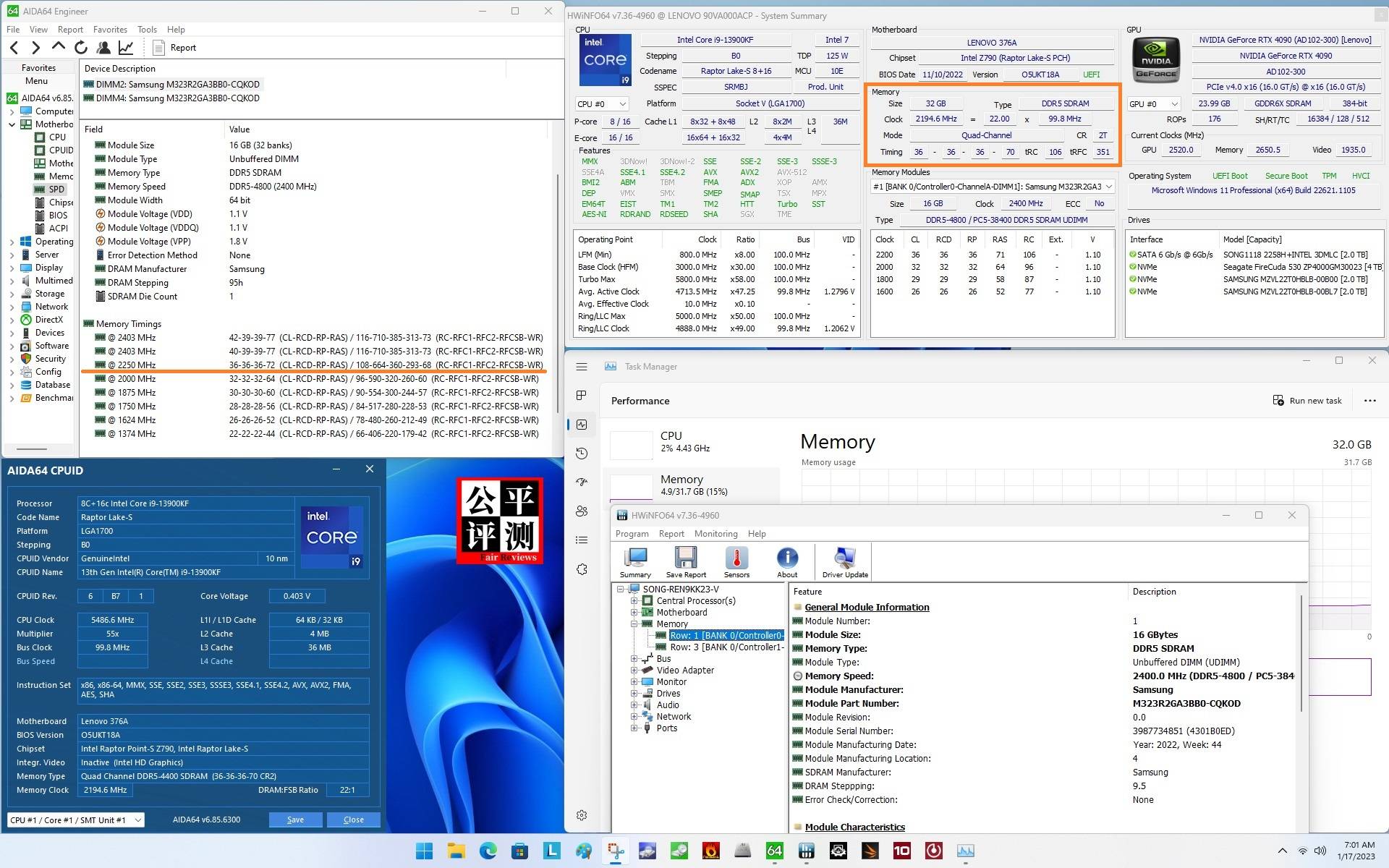Click AIDA64 graph chart toolbar icon
Viewport: 1389px width, 868px height.
126,48
